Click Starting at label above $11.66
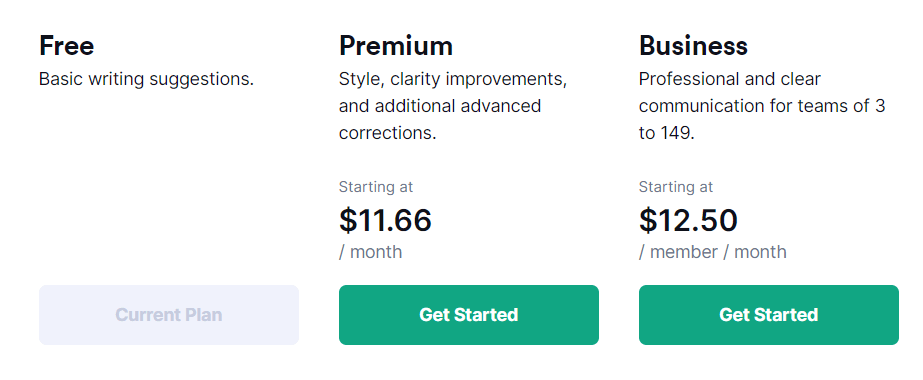Screen dimensions: 923x380 pyautogui.click(x=376, y=187)
